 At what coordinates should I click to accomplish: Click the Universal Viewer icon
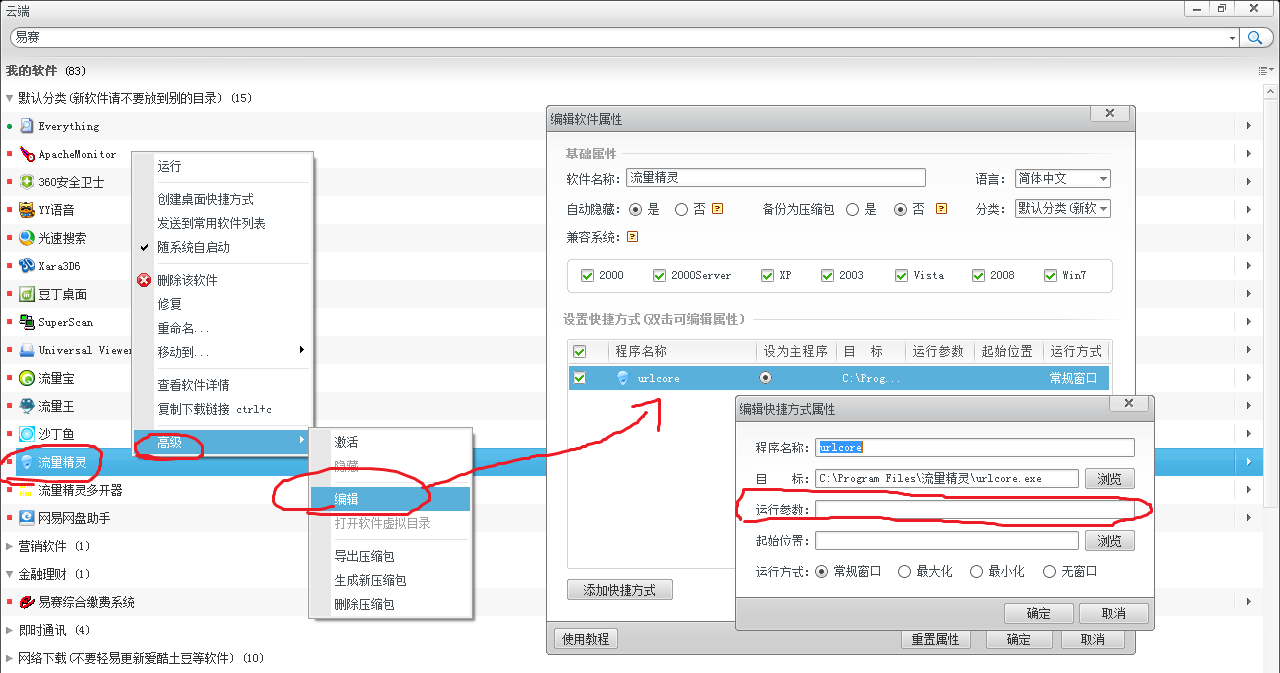click(27, 350)
